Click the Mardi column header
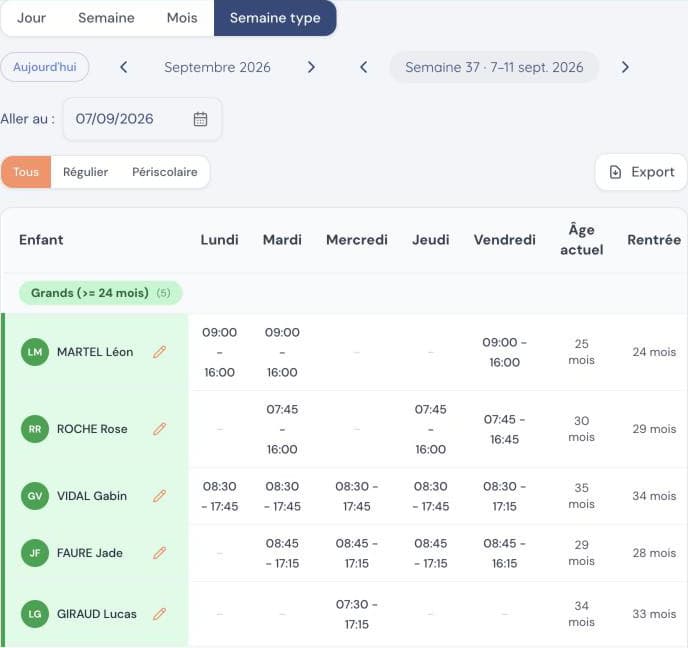The image size is (688, 648). click(282, 240)
